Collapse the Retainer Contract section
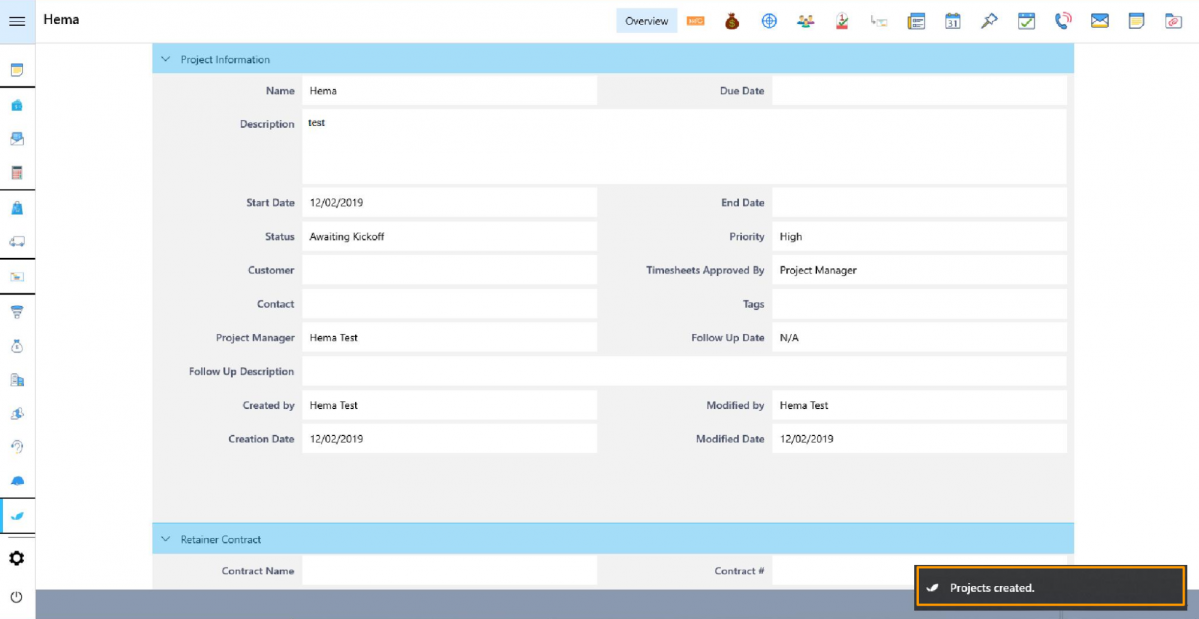This screenshot has width=1199, height=619. click(x=166, y=540)
